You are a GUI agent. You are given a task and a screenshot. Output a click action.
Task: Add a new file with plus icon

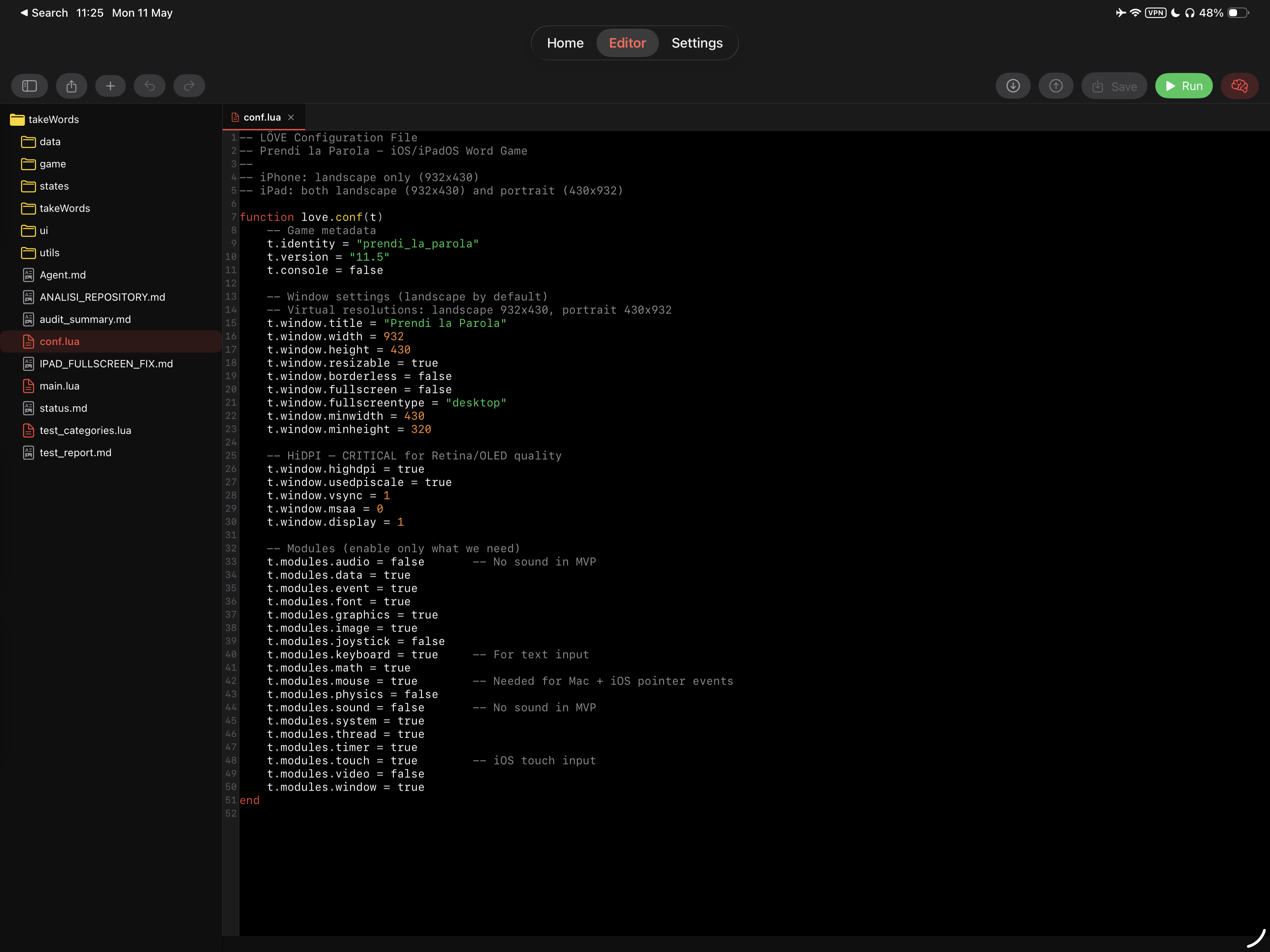110,86
